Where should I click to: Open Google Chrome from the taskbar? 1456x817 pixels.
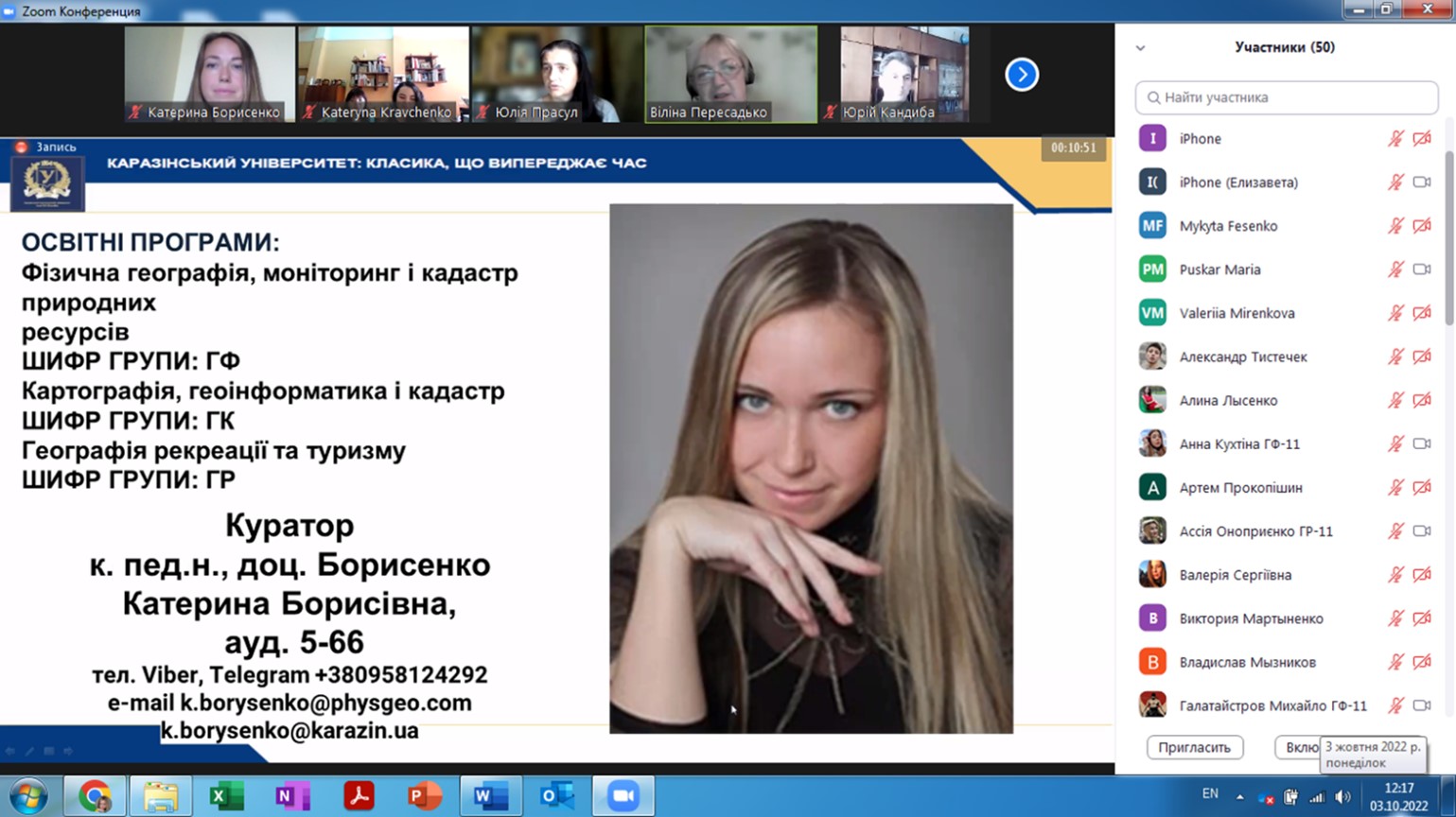tap(95, 796)
